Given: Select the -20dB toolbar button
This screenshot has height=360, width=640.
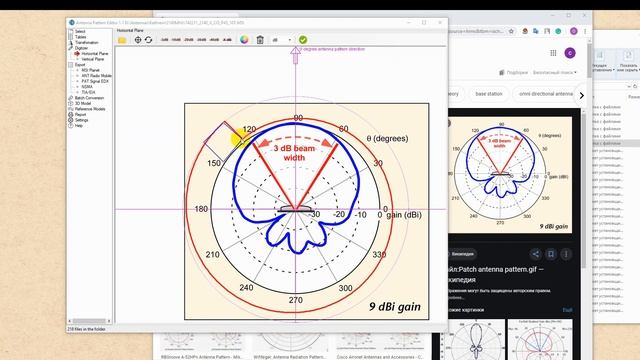Looking at the screenshot, I should click(x=189, y=40).
